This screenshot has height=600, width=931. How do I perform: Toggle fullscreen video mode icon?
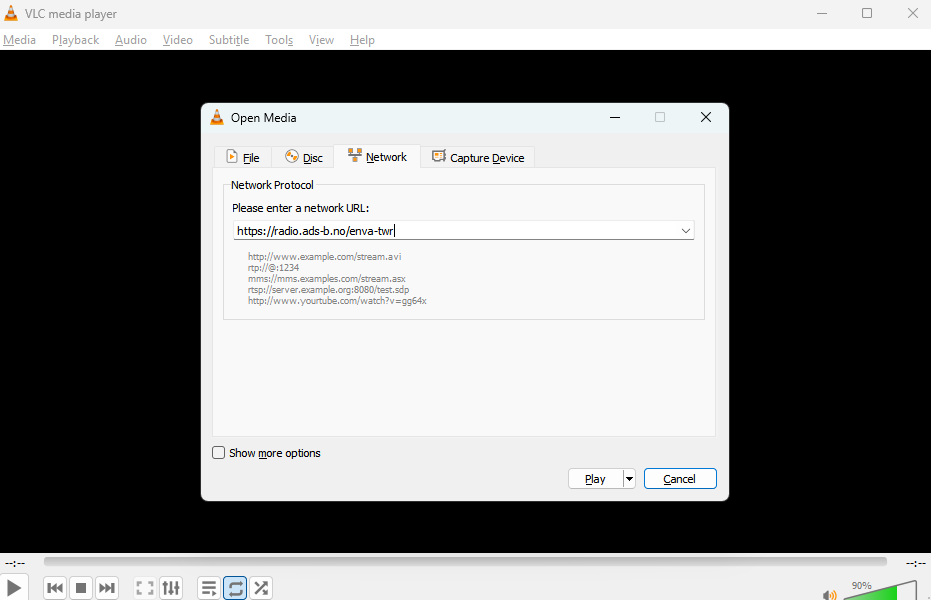point(145,588)
